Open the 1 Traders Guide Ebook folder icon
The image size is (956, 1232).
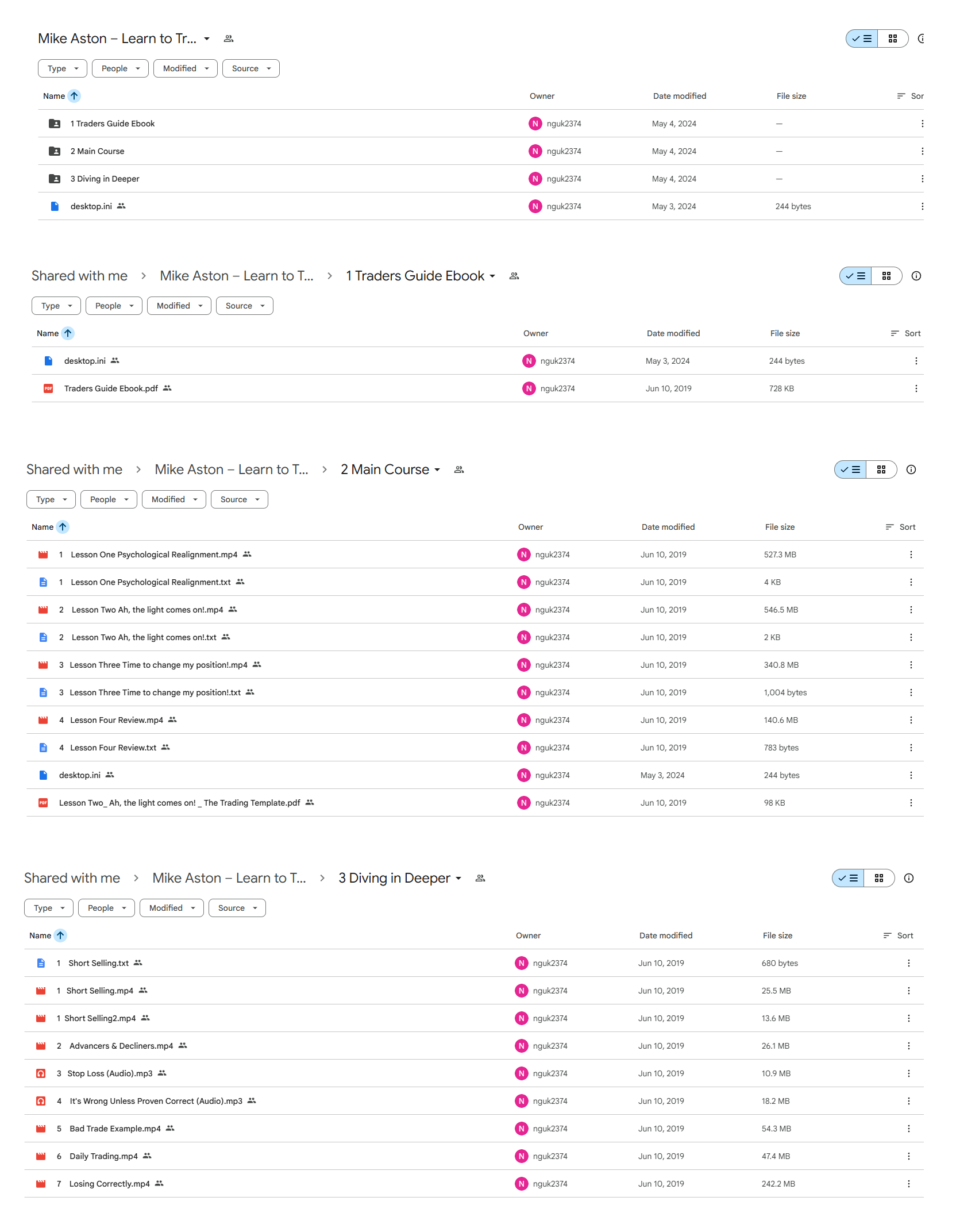pos(55,124)
